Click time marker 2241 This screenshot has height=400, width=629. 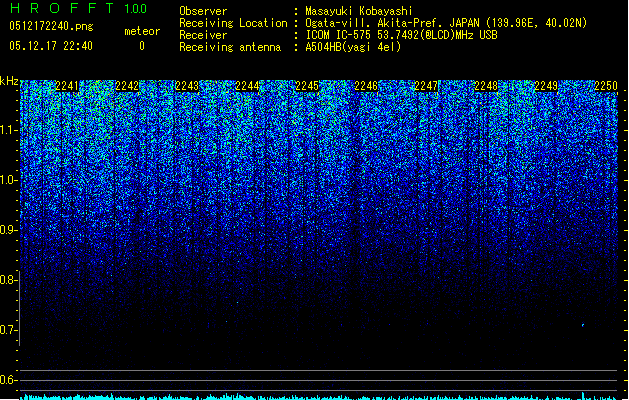coord(67,86)
